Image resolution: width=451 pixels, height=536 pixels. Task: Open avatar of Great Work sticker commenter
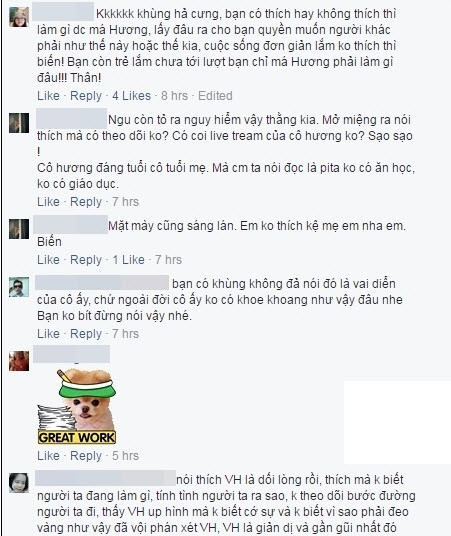19,361
